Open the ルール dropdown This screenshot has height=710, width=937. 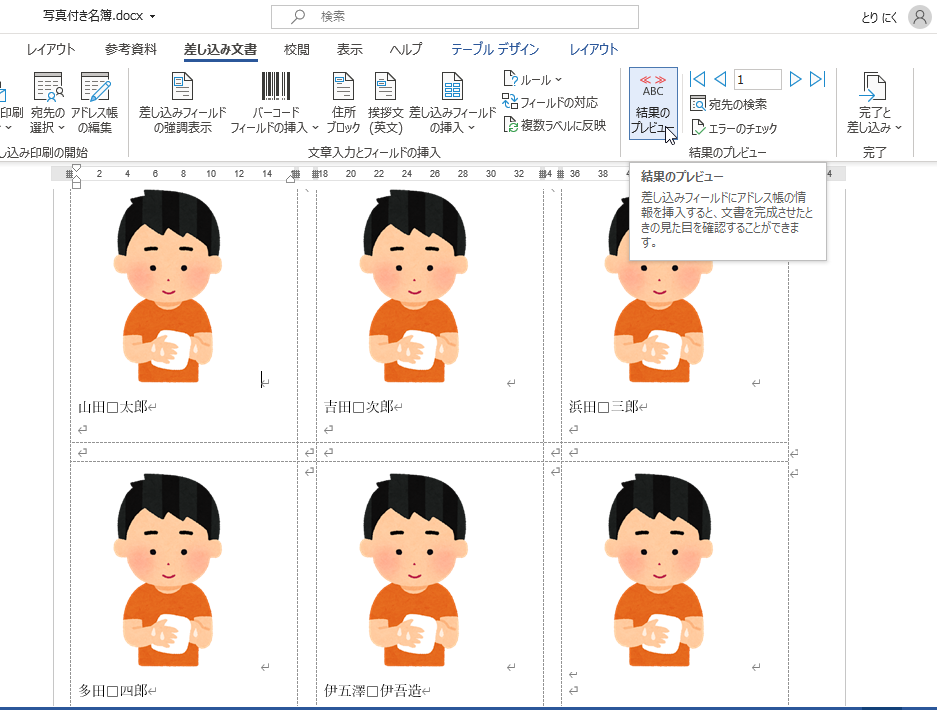[x=536, y=78]
